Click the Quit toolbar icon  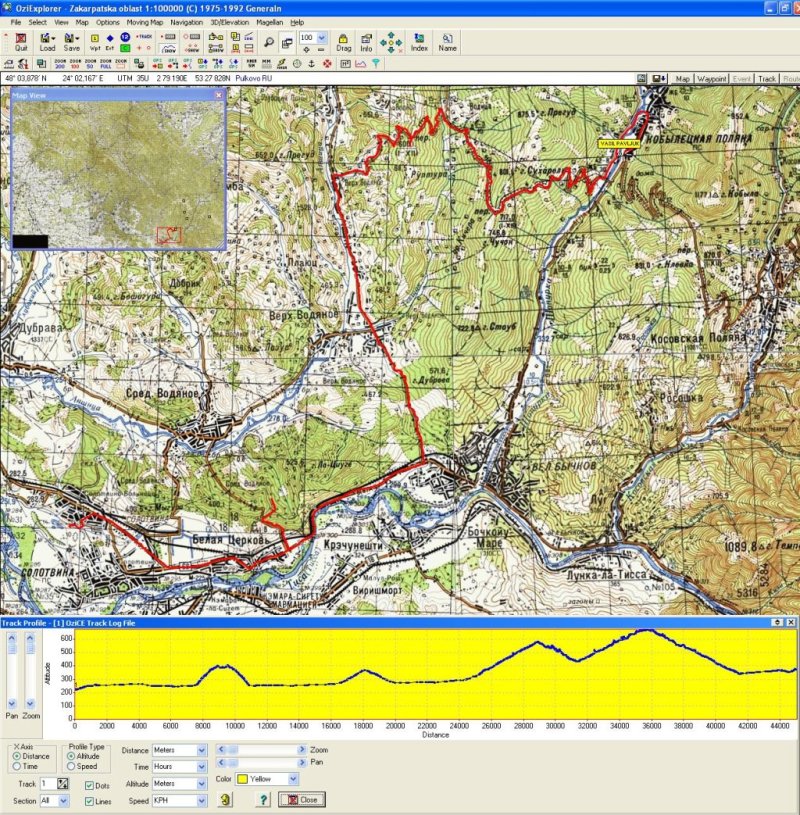(21, 41)
